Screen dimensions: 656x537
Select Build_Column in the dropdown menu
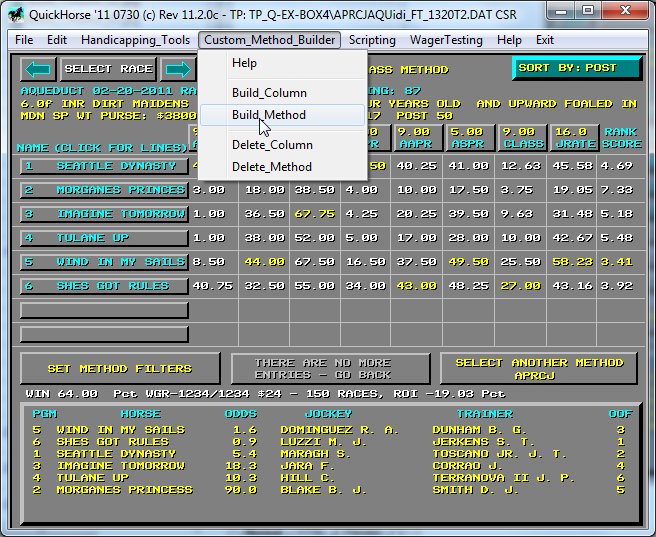pyautogui.click(x=269, y=93)
